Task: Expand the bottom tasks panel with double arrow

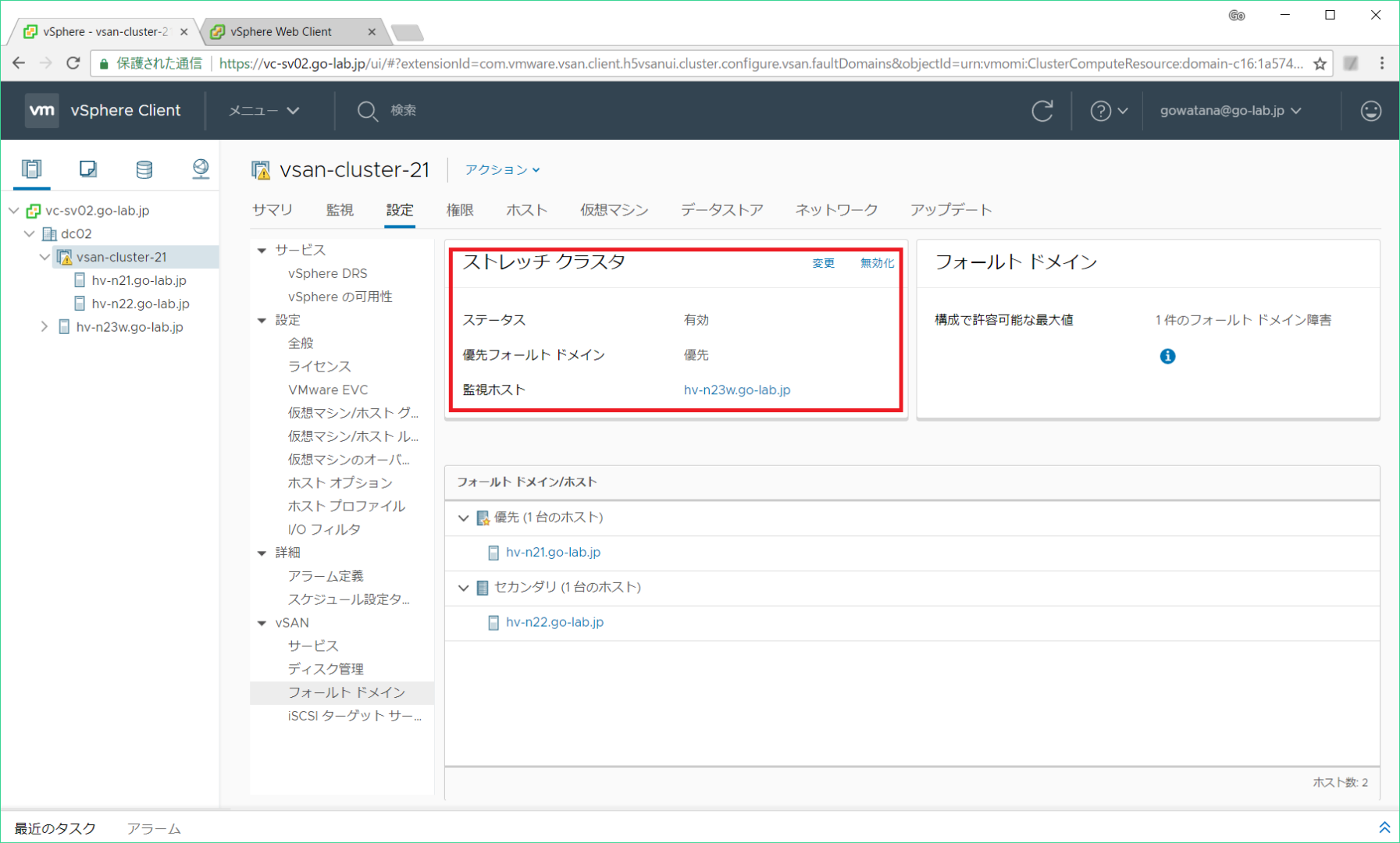Action: [1384, 827]
